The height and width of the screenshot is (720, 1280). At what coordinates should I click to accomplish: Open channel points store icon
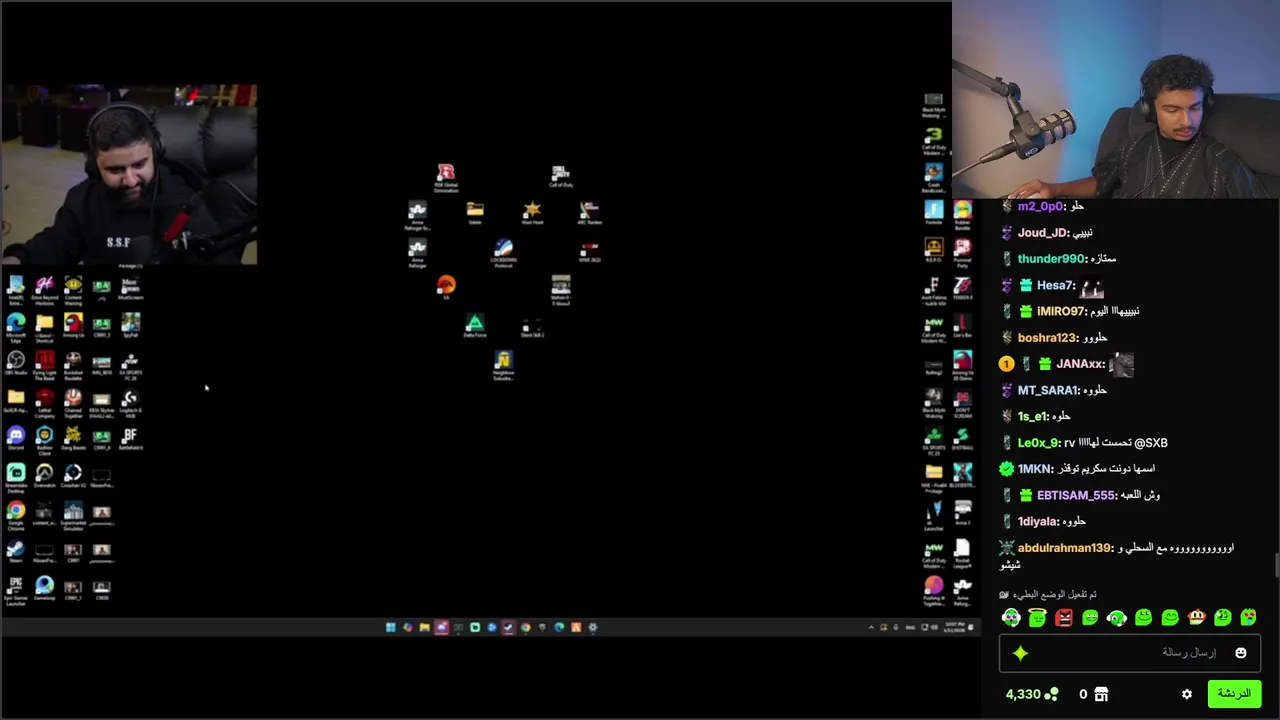[1101, 694]
